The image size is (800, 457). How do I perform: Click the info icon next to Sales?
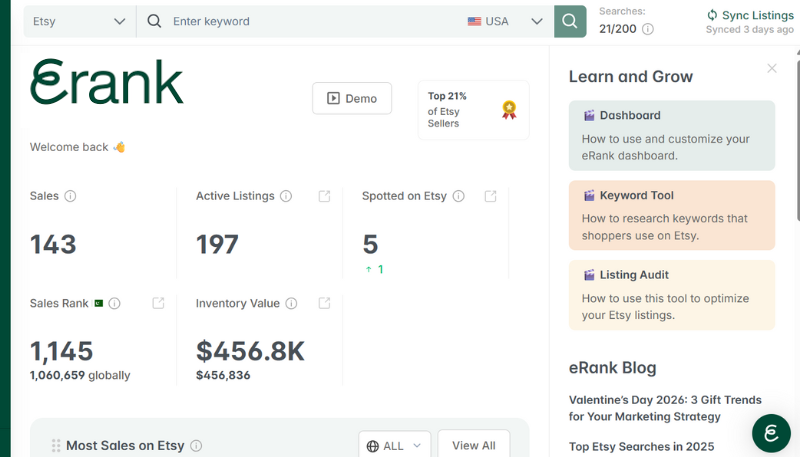(x=70, y=196)
